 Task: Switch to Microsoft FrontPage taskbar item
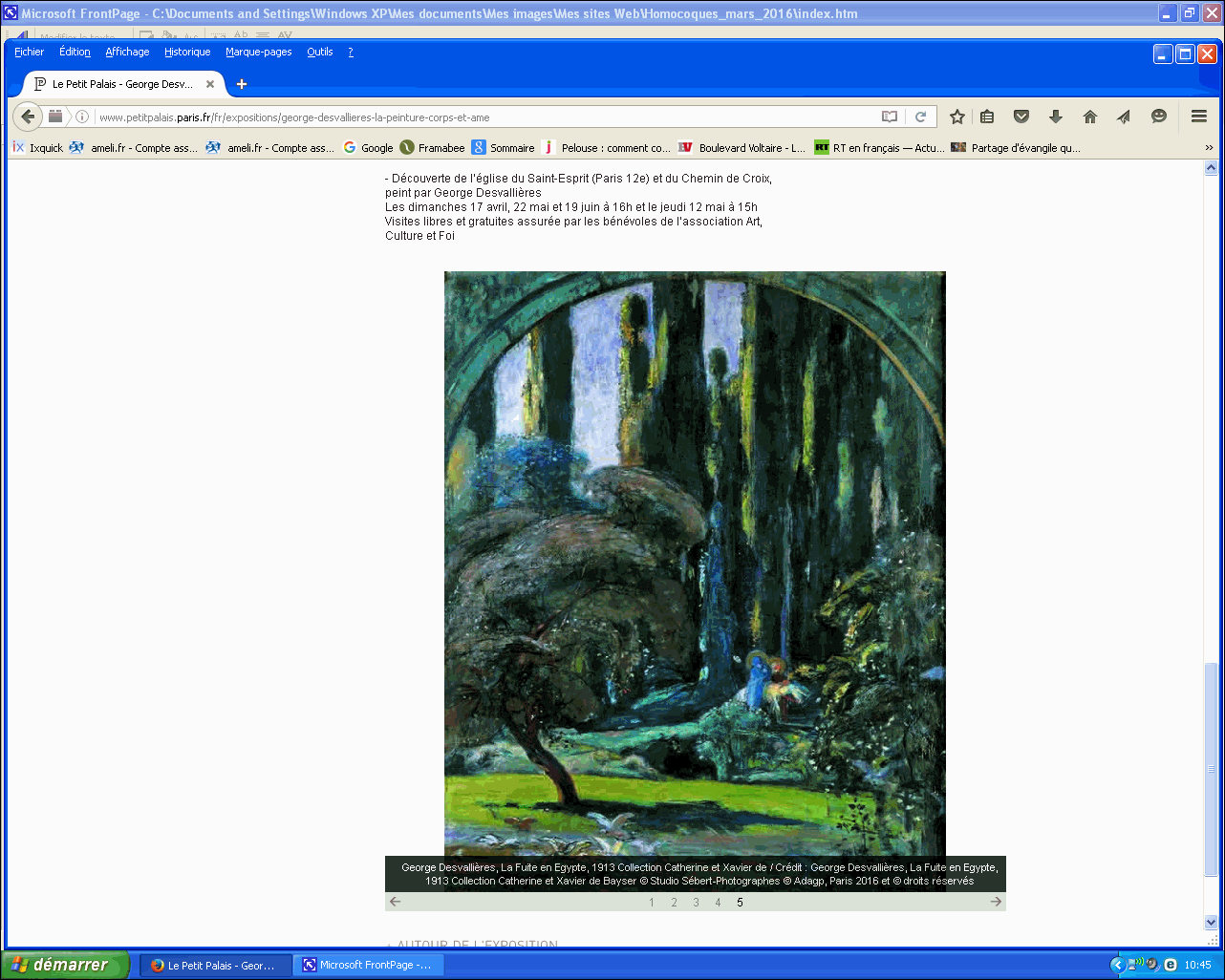(367, 965)
